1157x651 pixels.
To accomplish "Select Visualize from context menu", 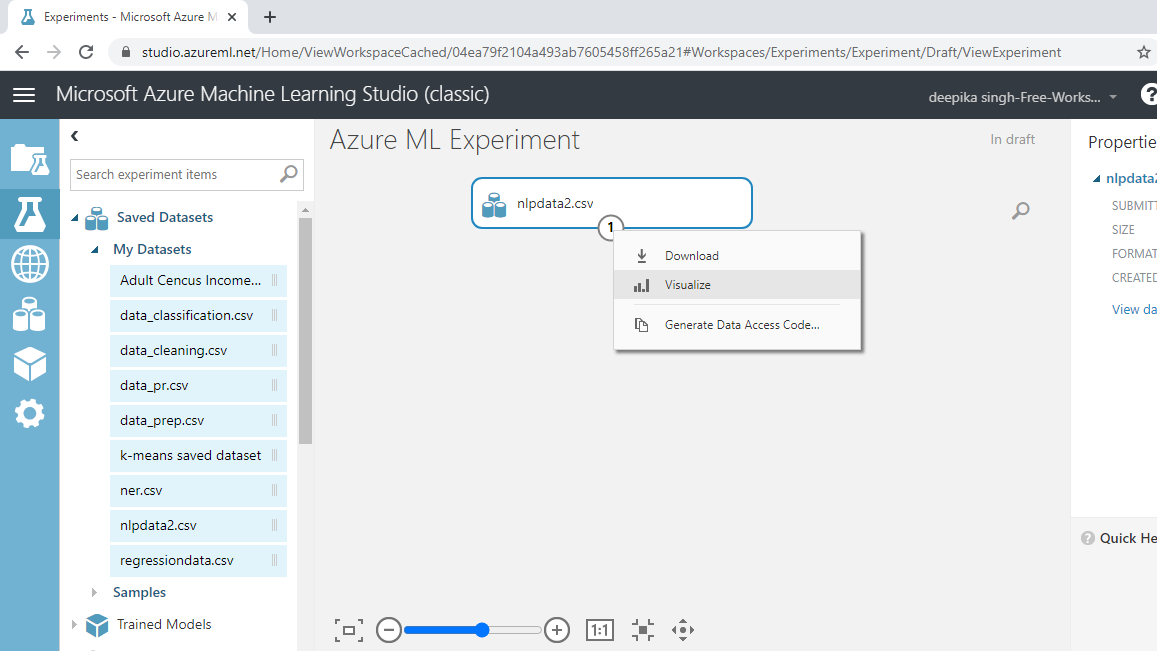I will point(737,285).
